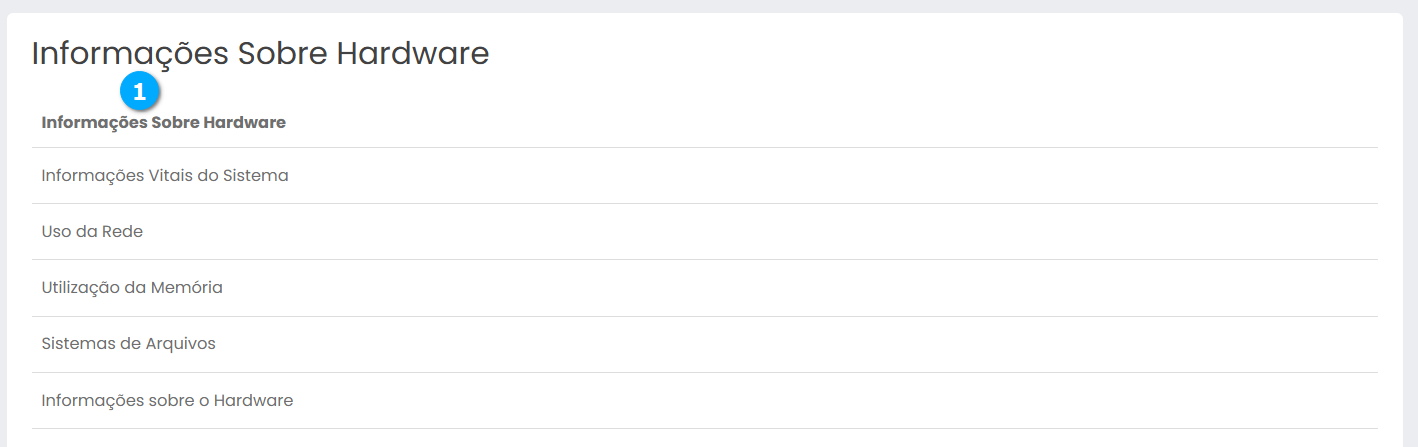
Task: Open Utilização da Memória section
Action: click(x=132, y=288)
